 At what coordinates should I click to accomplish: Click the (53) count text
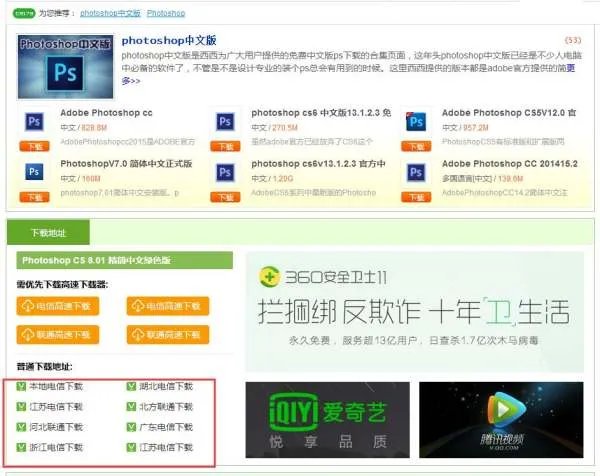(573, 40)
